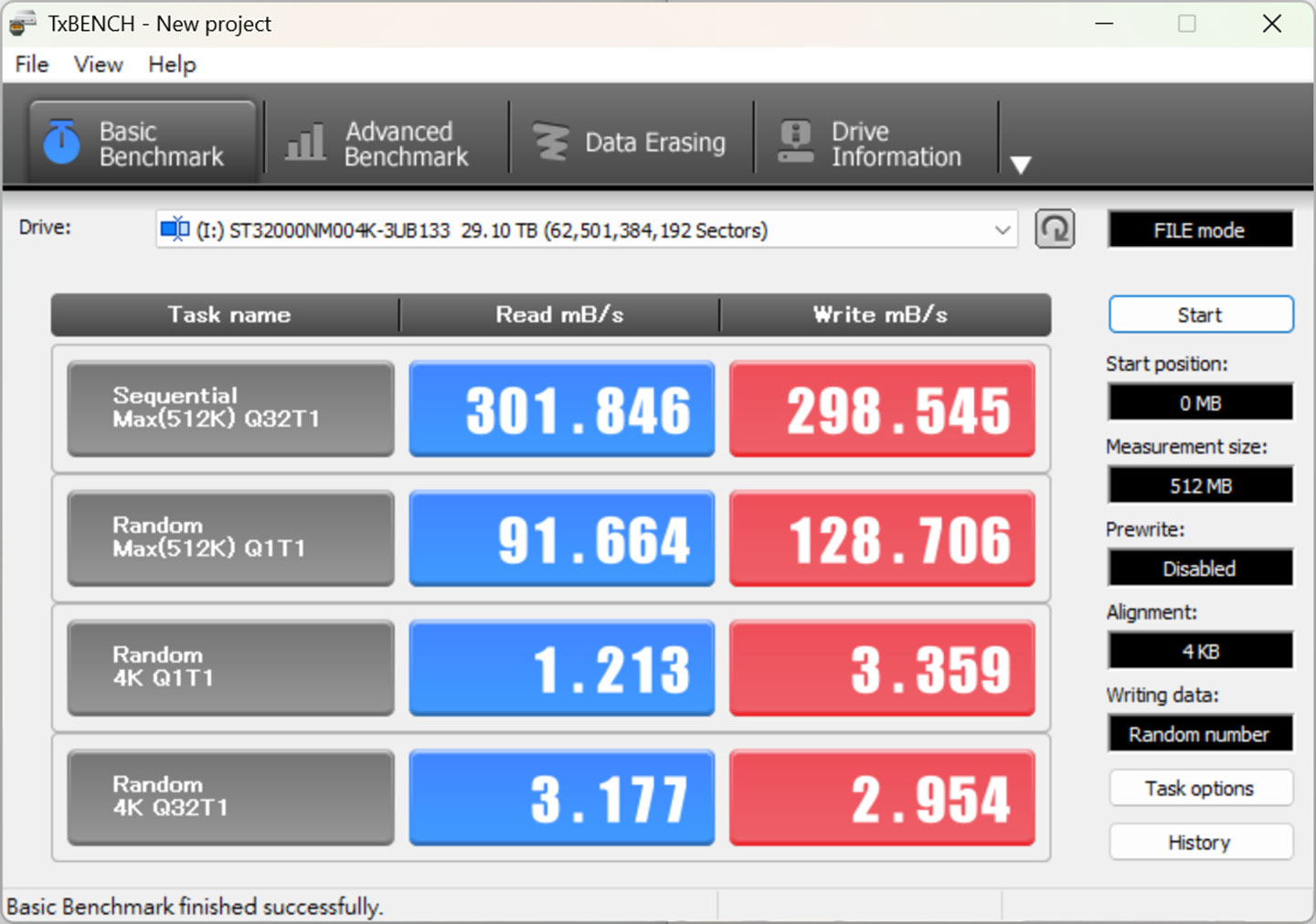Toggle FILE mode
Screen dimensions: 1316x924
[x=1200, y=229]
